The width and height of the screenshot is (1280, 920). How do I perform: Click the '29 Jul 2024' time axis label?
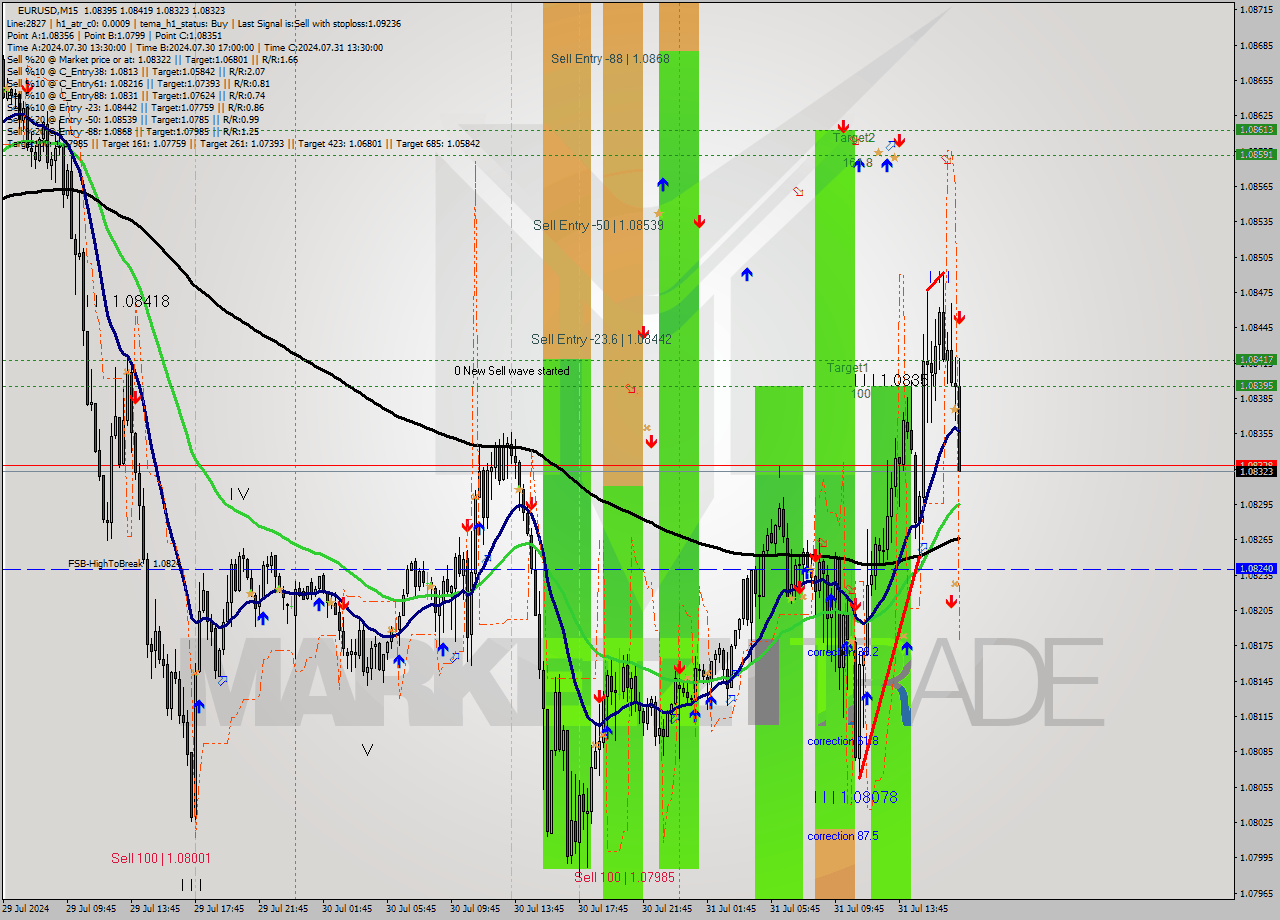click(25, 909)
